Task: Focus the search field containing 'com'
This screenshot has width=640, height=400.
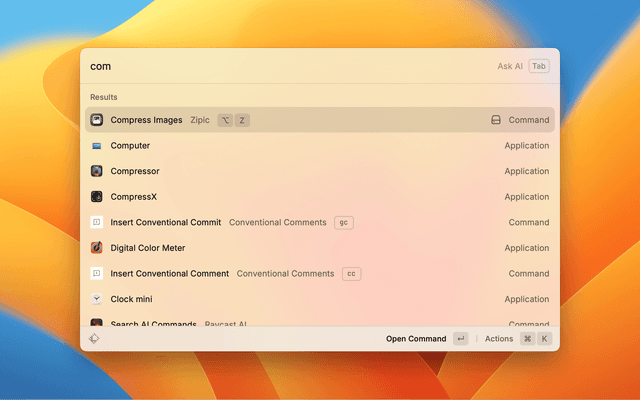Action: pyautogui.click(x=280, y=66)
